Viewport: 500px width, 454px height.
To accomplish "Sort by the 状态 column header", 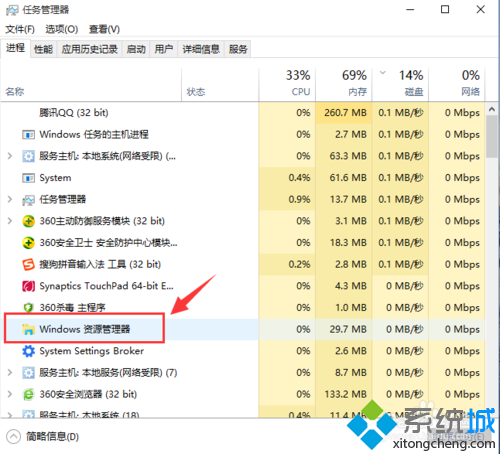I will coord(220,85).
